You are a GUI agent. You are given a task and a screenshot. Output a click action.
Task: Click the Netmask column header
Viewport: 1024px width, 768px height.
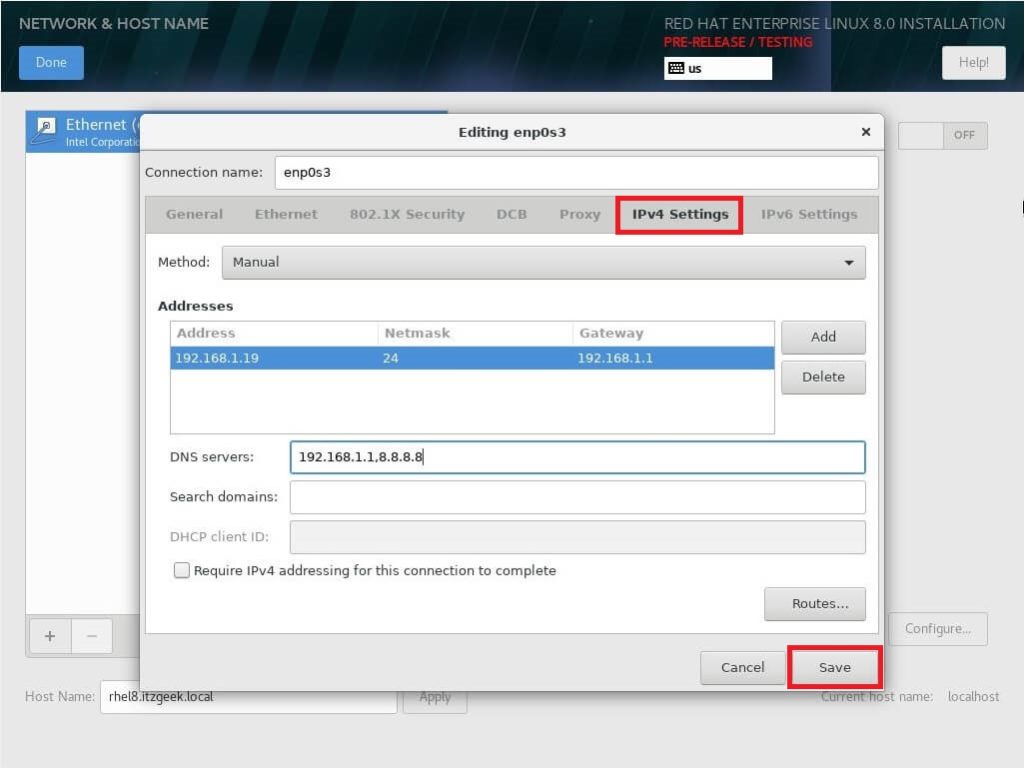click(x=475, y=333)
